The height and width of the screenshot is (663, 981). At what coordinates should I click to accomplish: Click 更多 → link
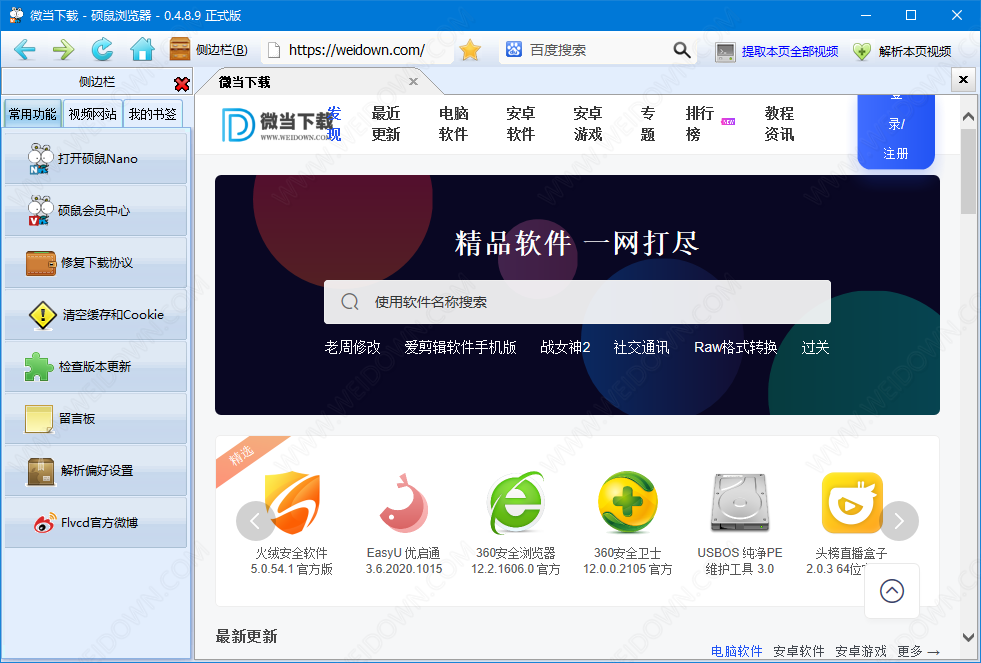(918, 651)
